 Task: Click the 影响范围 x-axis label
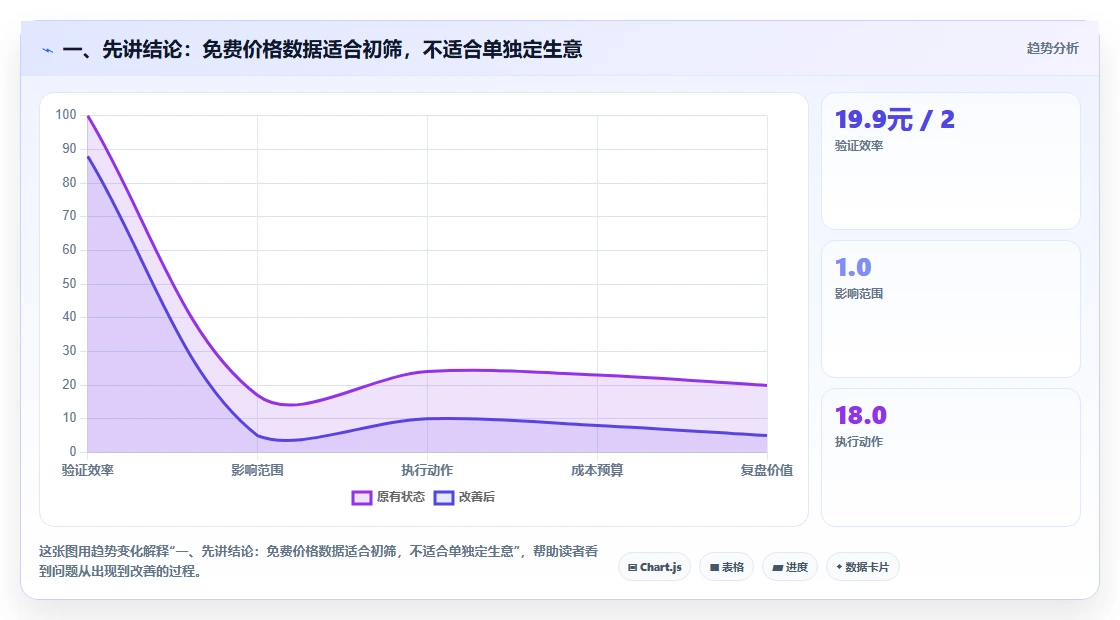257,470
